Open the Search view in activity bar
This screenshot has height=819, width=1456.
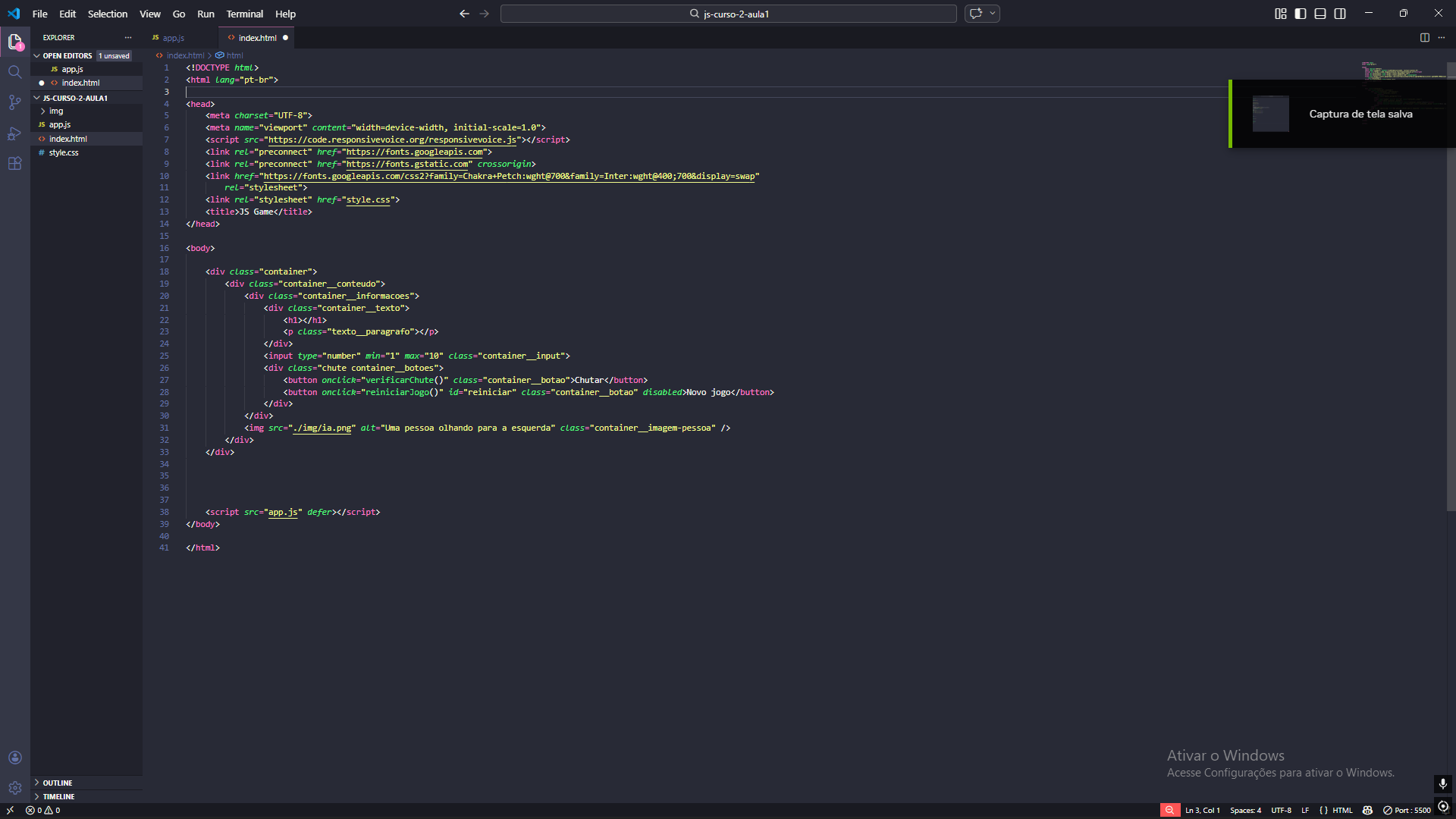[x=14, y=72]
